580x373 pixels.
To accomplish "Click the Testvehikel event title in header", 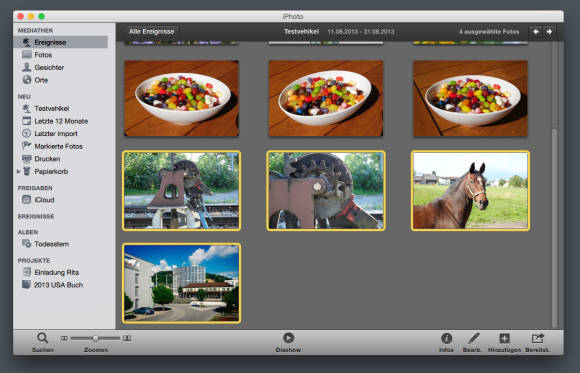I will click(301, 32).
